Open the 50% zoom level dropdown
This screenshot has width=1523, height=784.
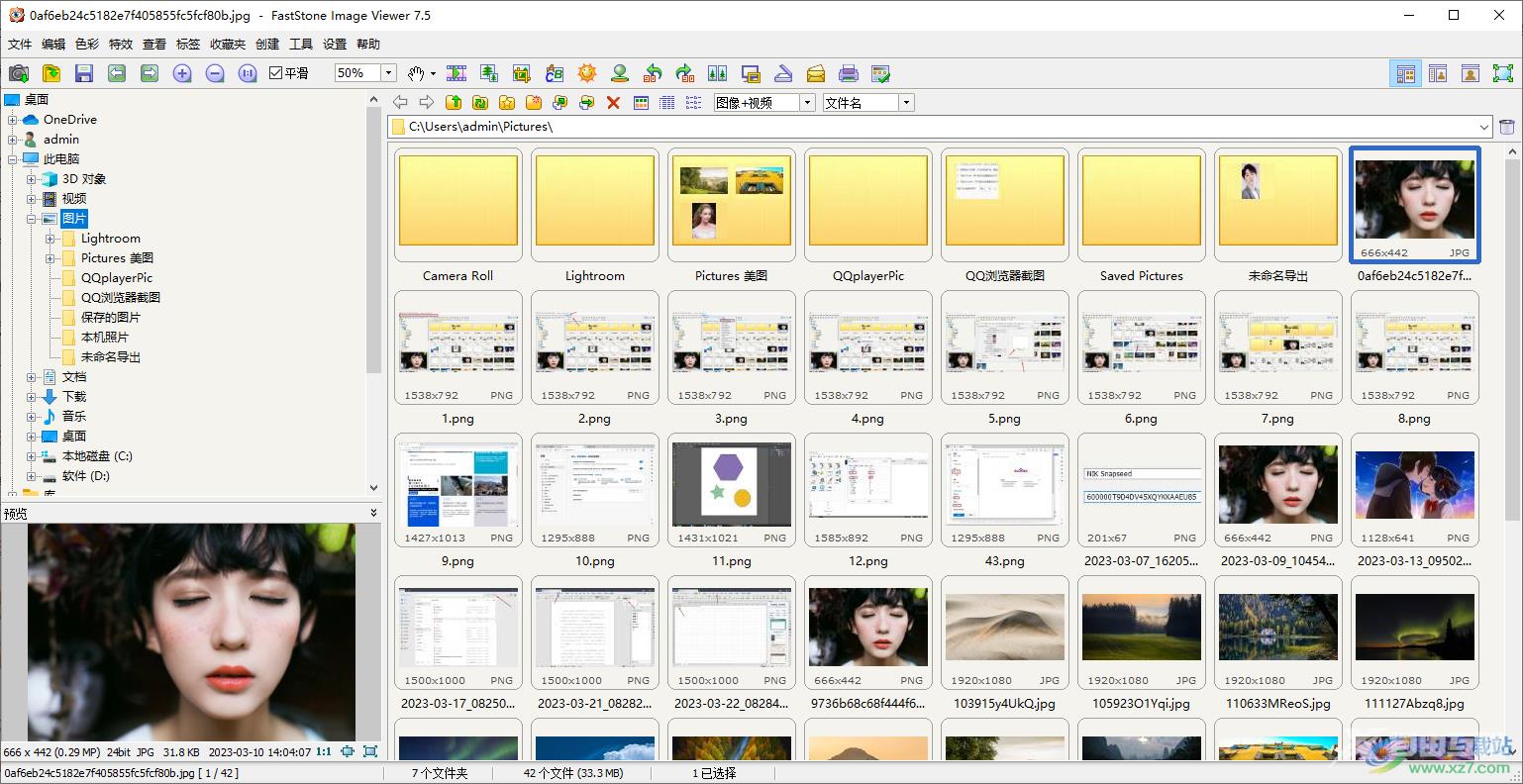[x=389, y=73]
